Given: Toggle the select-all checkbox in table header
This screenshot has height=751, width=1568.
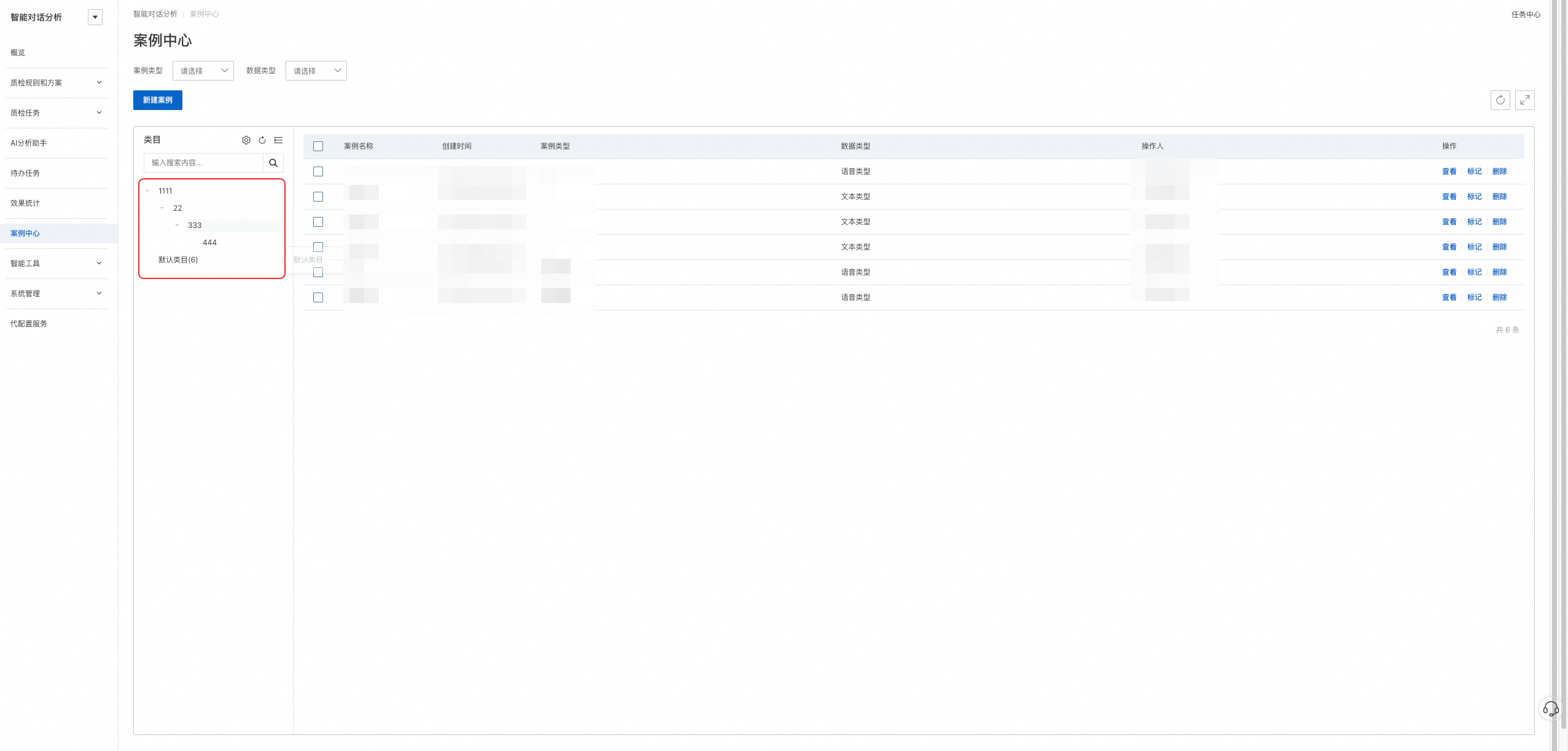Looking at the screenshot, I should [x=318, y=146].
